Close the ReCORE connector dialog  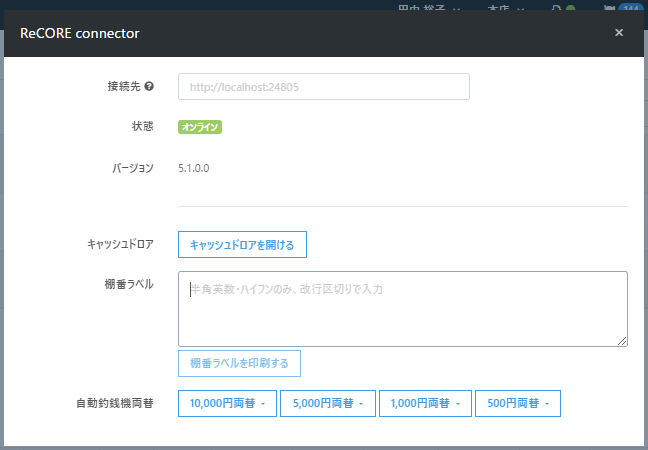[619, 33]
